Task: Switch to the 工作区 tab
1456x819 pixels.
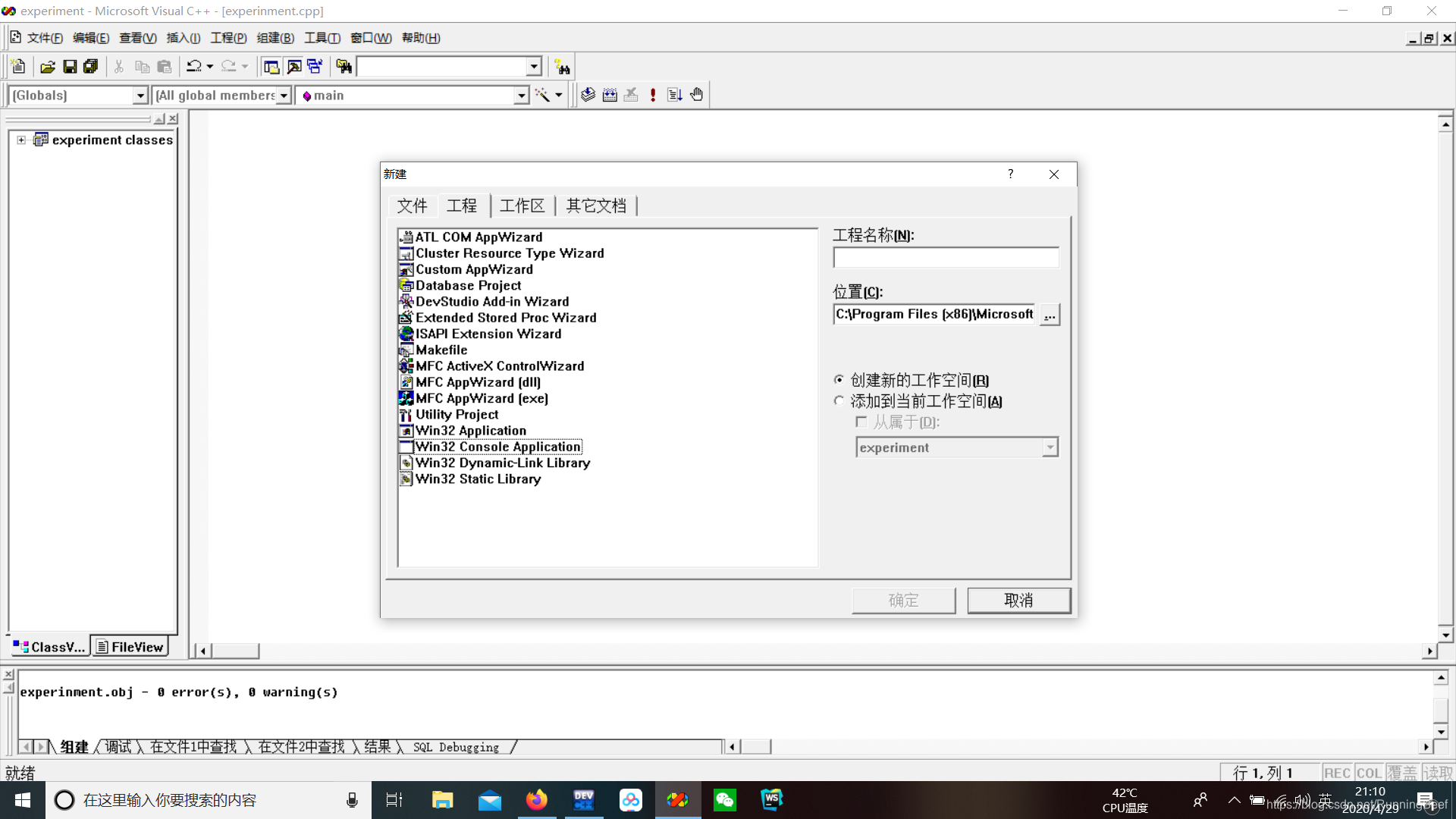Action: click(522, 206)
